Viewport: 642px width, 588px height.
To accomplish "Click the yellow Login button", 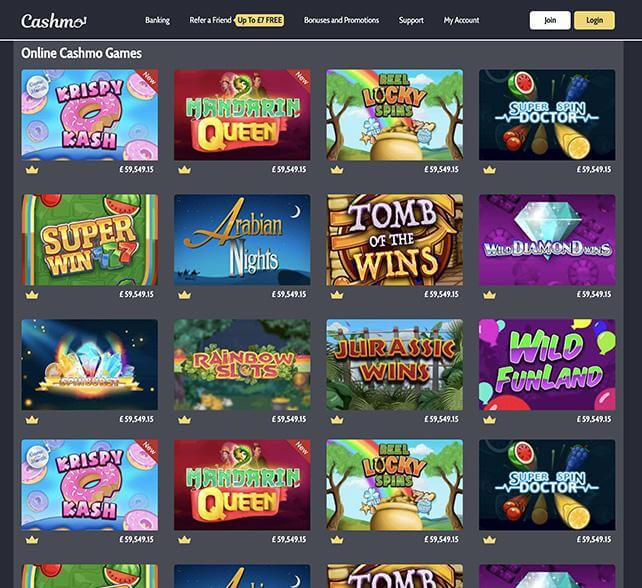I will (x=594, y=20).
